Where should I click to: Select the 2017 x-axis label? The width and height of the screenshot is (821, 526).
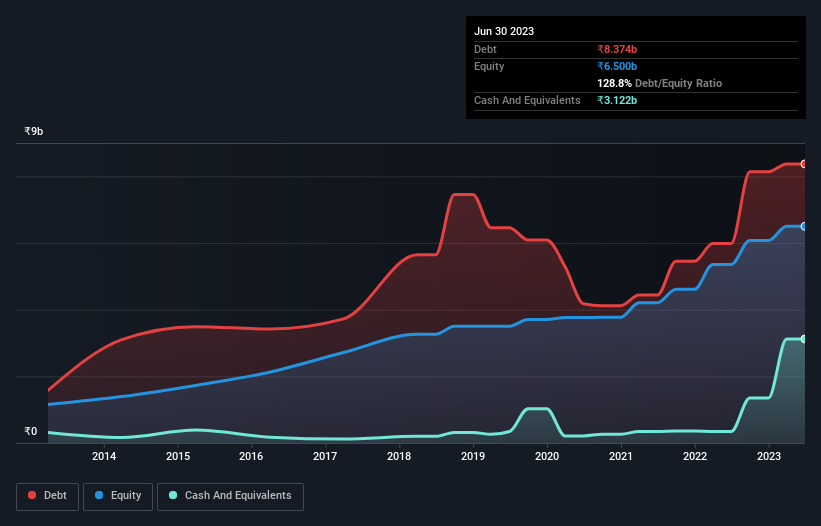click(x=325, y=456)
